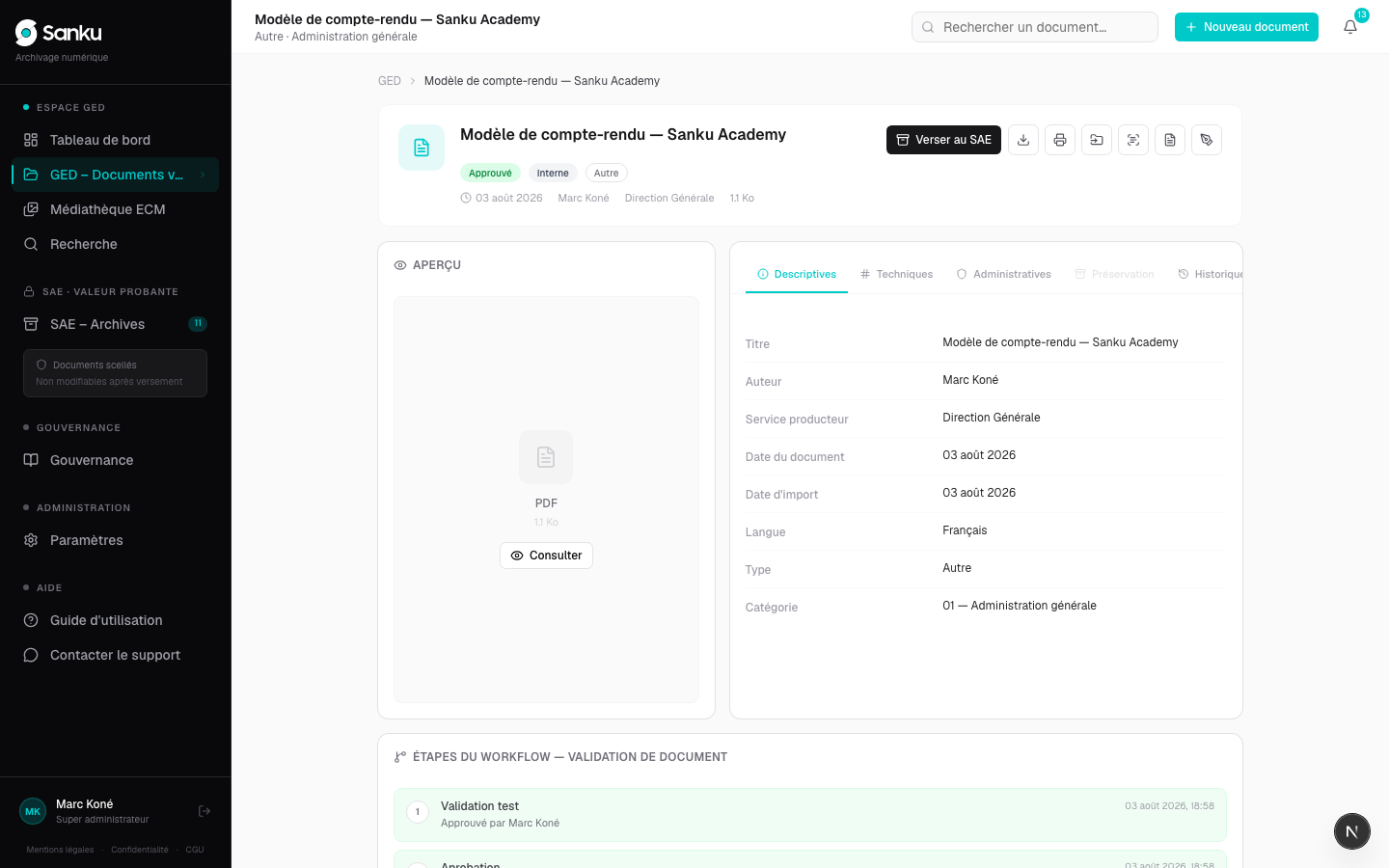Click the Titre value in metadata
This screenshot has height=868, width=1389.
(x=1060, y=342)
